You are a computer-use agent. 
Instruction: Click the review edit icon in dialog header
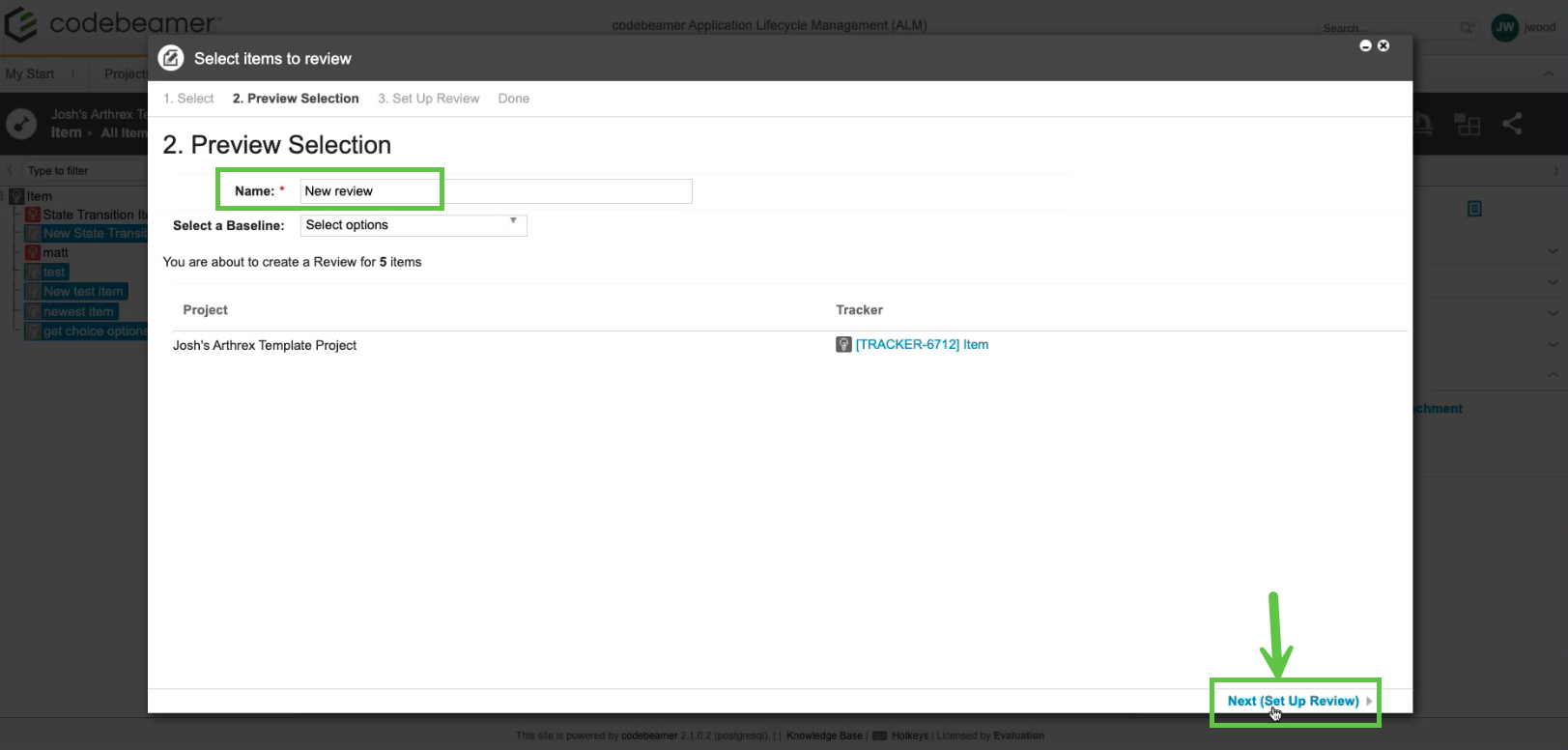point(171,58)
